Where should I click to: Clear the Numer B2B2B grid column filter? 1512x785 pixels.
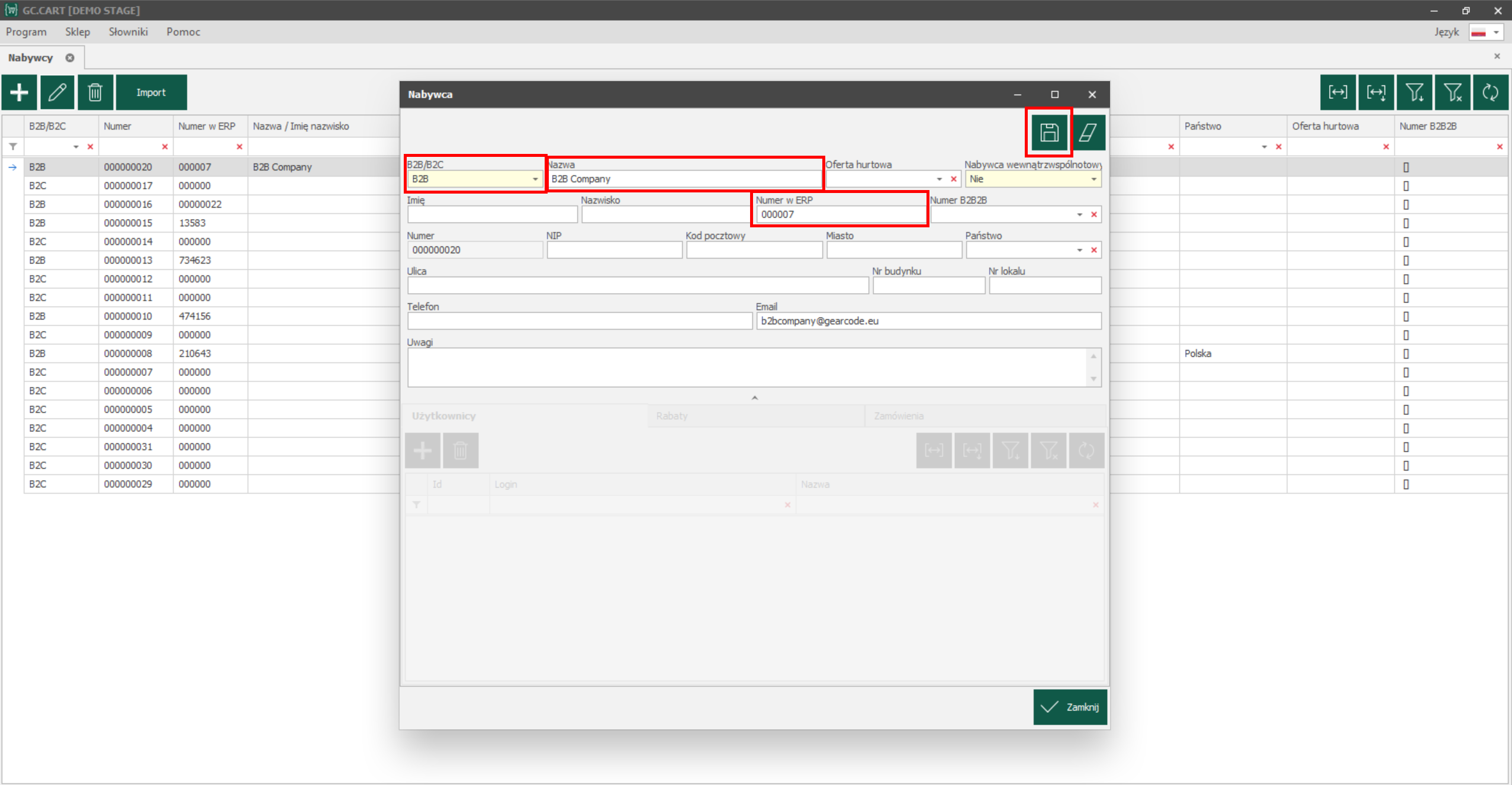point(1500,147)
